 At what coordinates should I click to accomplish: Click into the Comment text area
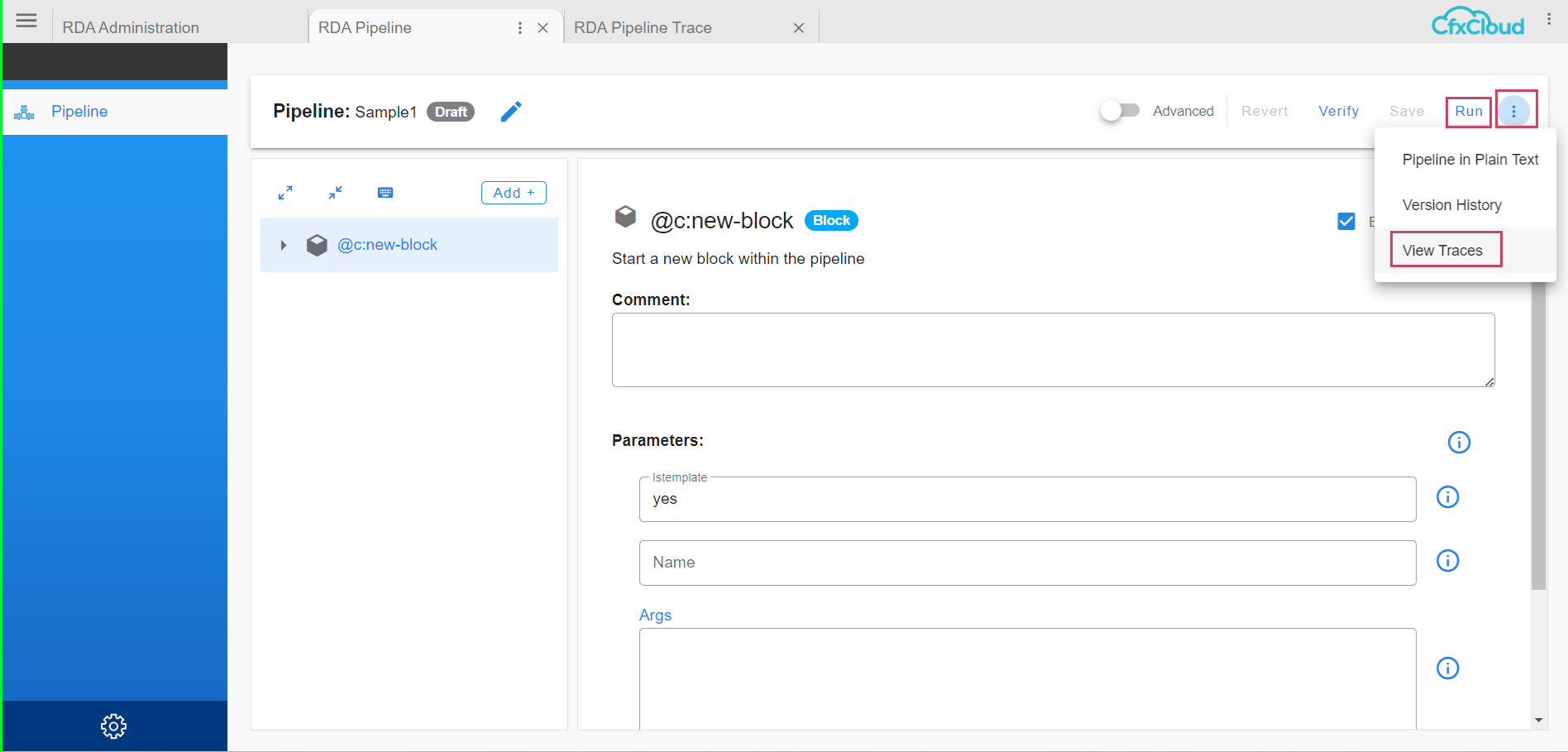1052,350
